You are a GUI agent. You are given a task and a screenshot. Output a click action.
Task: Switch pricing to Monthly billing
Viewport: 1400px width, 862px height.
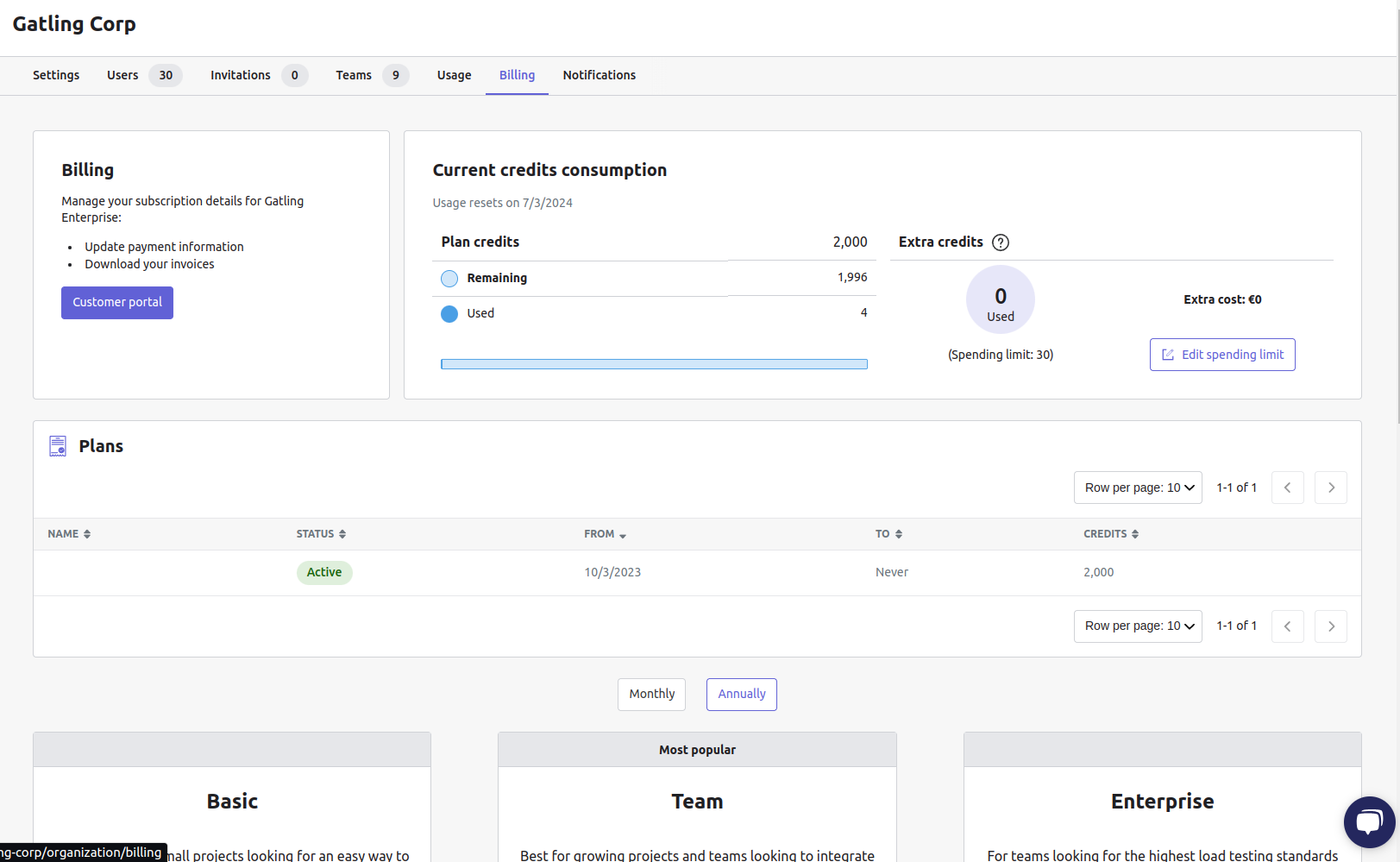[x=651, y=695]
